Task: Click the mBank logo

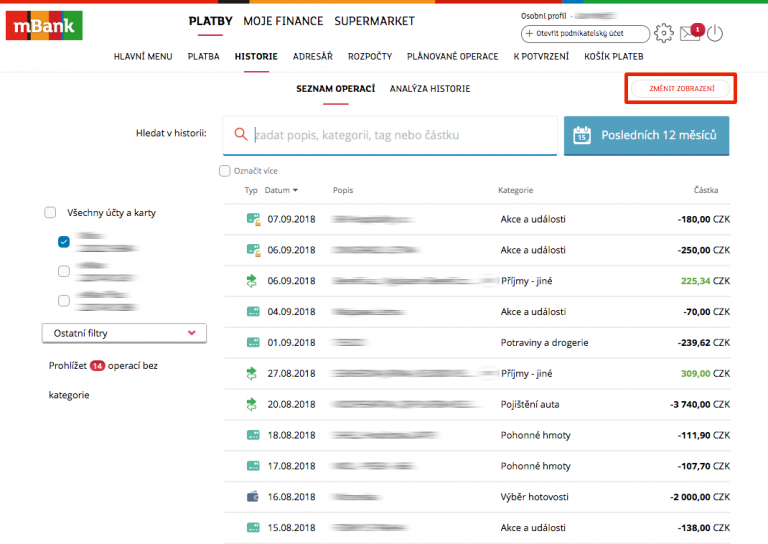Action: (44, 25)
